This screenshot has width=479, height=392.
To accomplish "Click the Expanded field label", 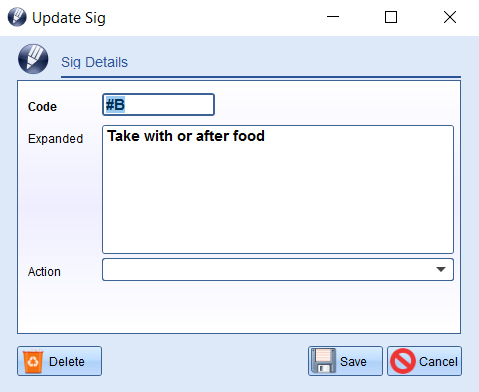I will tap(55, 139).
